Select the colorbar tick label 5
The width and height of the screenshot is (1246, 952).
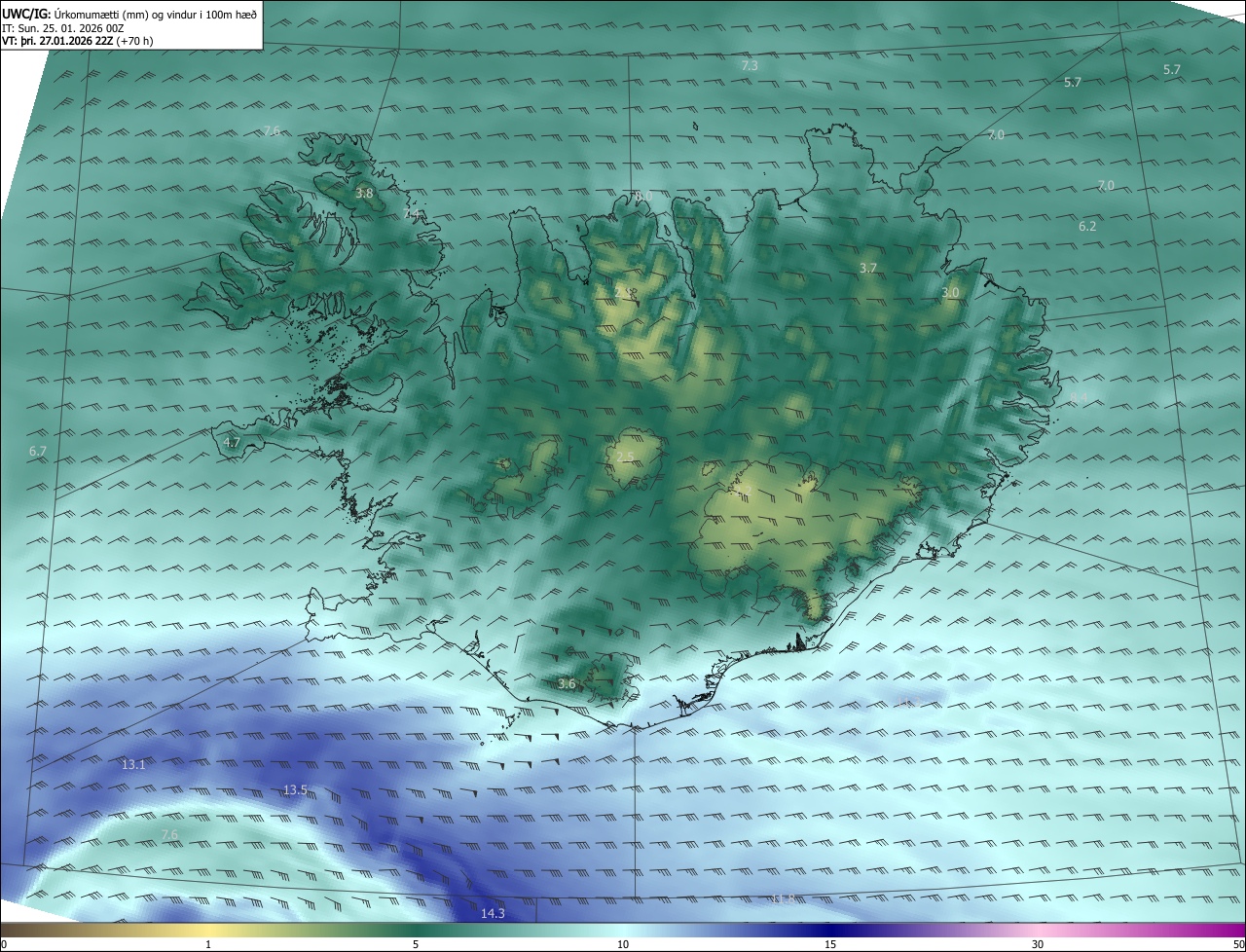[416, 944]
